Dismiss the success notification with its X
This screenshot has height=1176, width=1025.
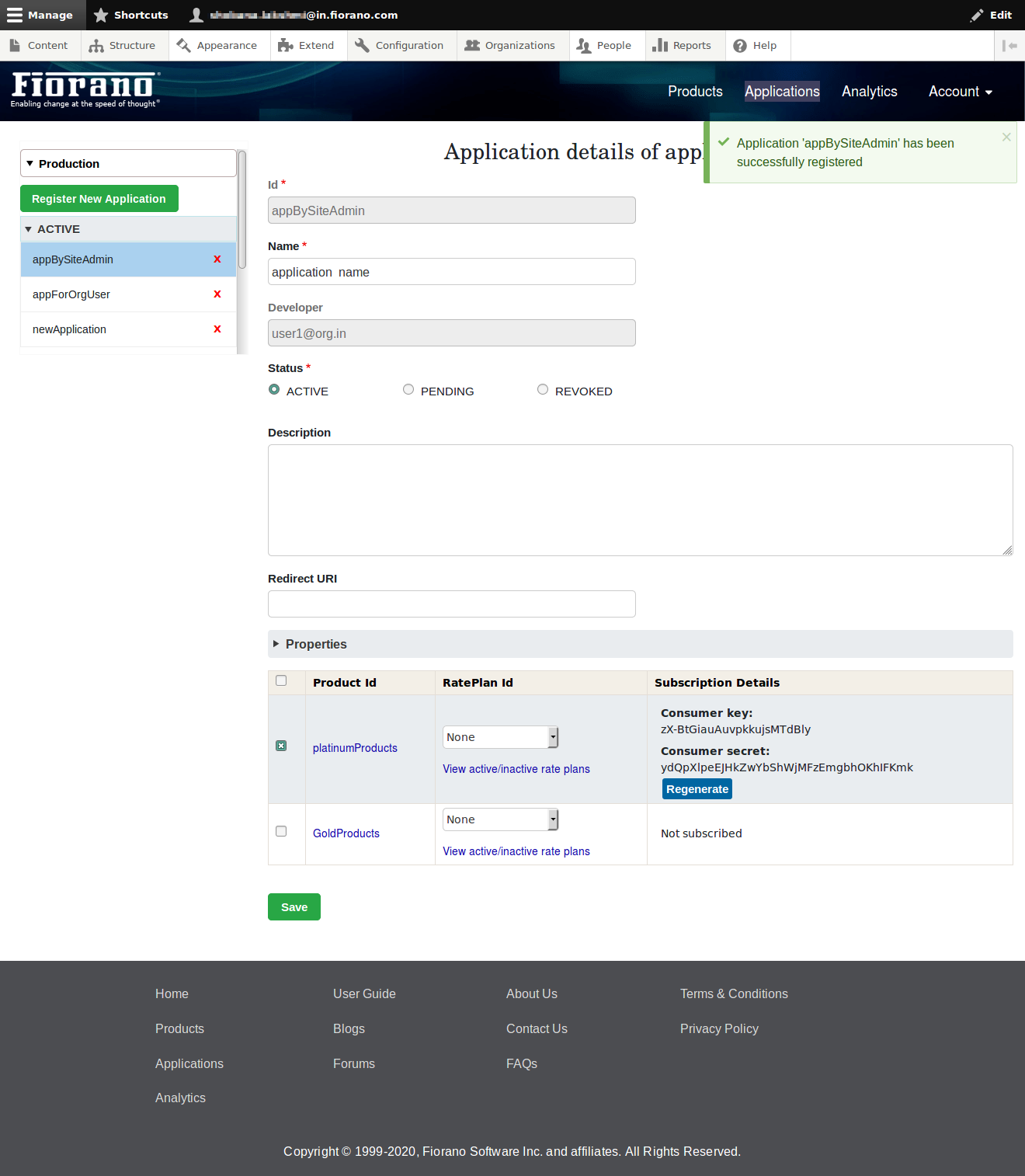1006,137
